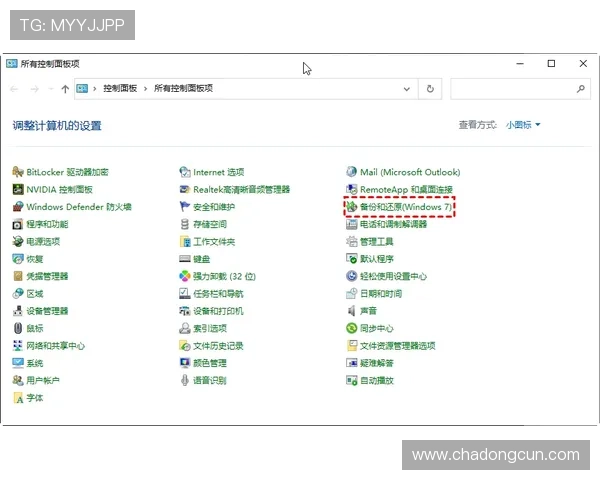Open 文件资源管理器选项 icon
This screenshot has width=600, height=480.
coord(351,346)
